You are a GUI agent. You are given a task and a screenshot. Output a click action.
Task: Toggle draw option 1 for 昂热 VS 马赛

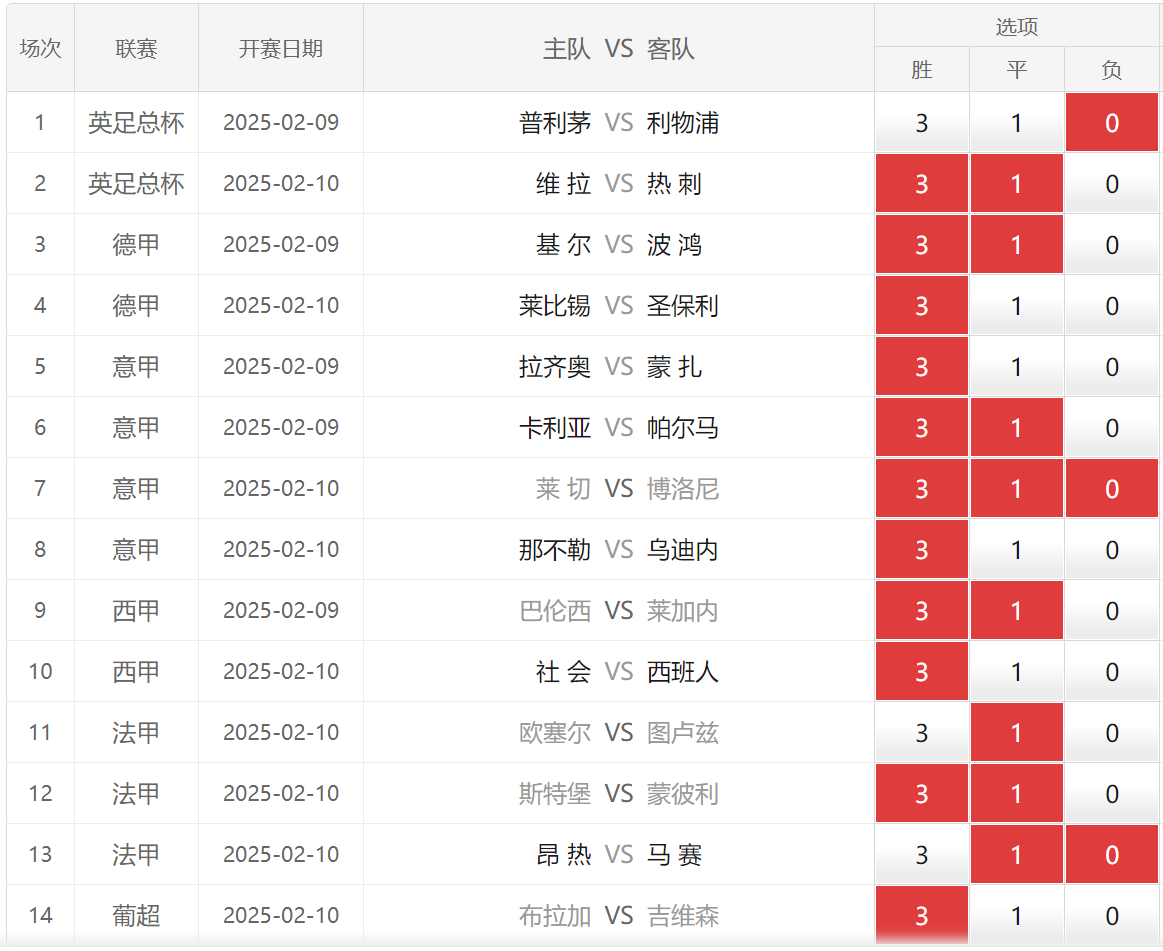(x=1016, y=854)
